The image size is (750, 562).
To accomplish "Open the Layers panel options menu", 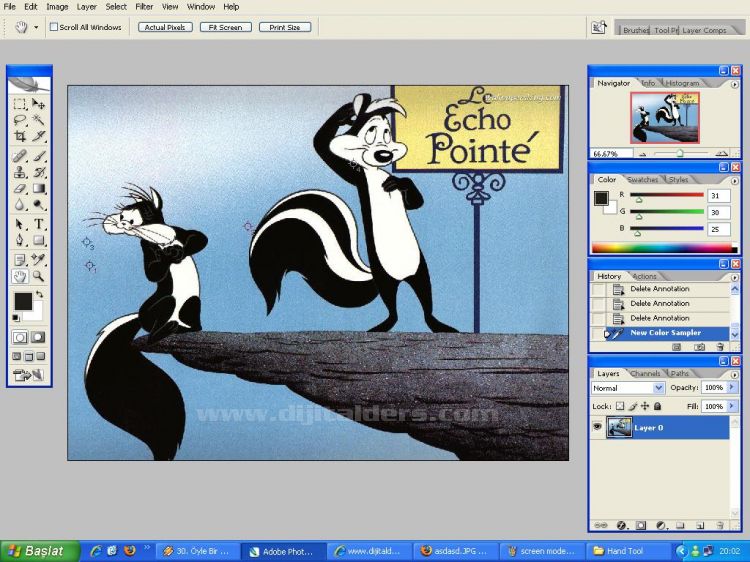I will [735, 375].
